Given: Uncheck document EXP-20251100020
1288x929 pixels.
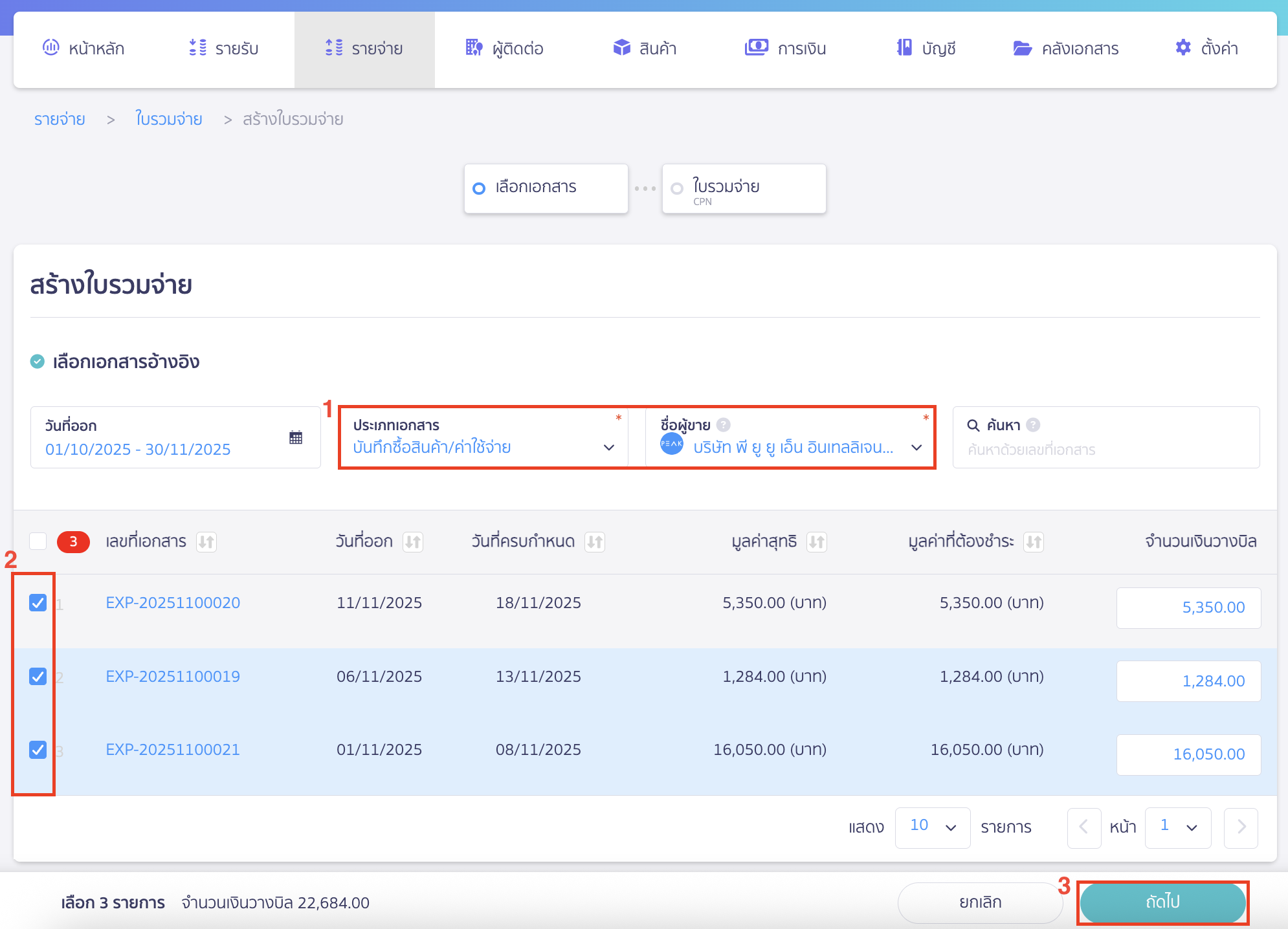Looking at the screenshot, I should coord(38,602).
